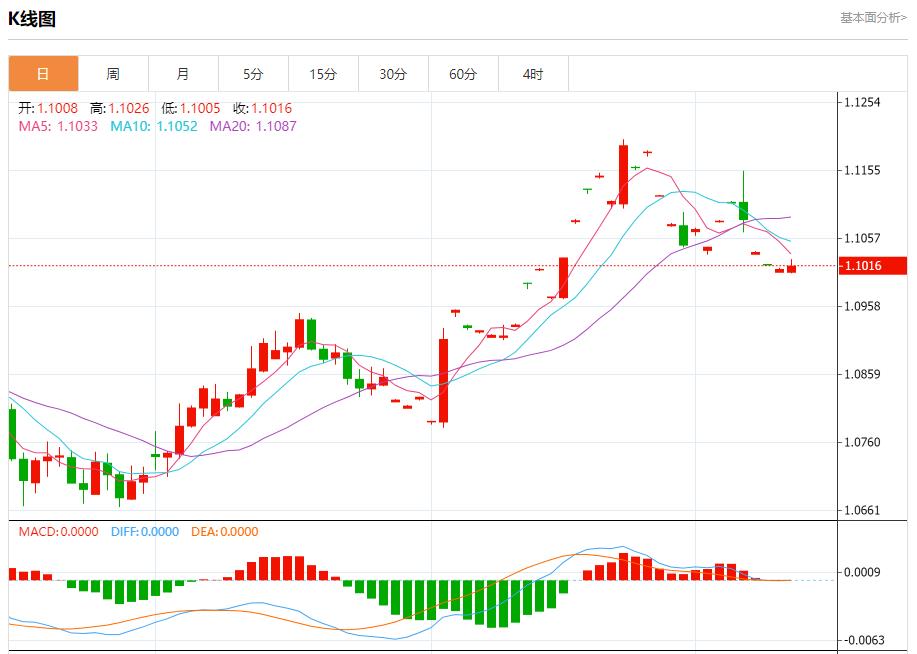Click the K线图 title heading
The width and height of the screenshot is (917, 654).
click(32, 19)
